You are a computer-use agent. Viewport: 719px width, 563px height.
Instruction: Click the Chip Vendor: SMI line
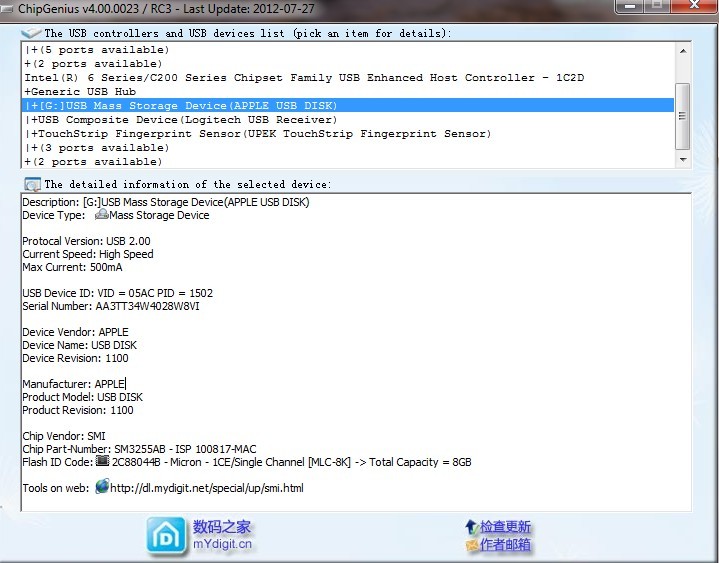tap(64, 436)
